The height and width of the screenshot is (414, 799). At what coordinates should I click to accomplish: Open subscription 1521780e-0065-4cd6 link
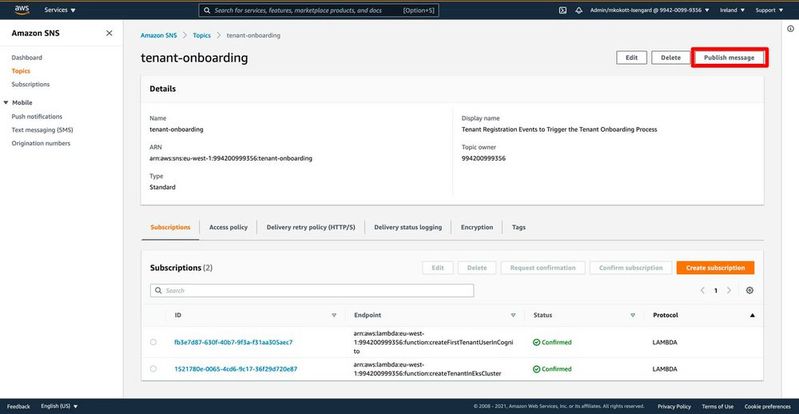tap(236, 369)
